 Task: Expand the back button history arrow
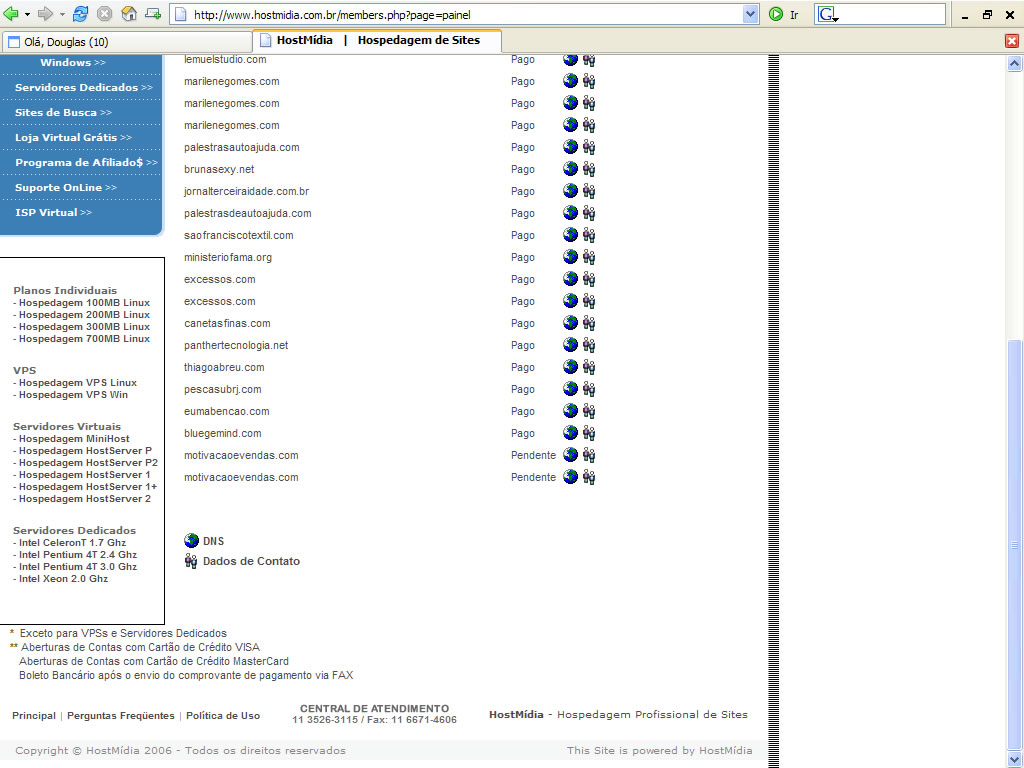[x=27, y=14]
